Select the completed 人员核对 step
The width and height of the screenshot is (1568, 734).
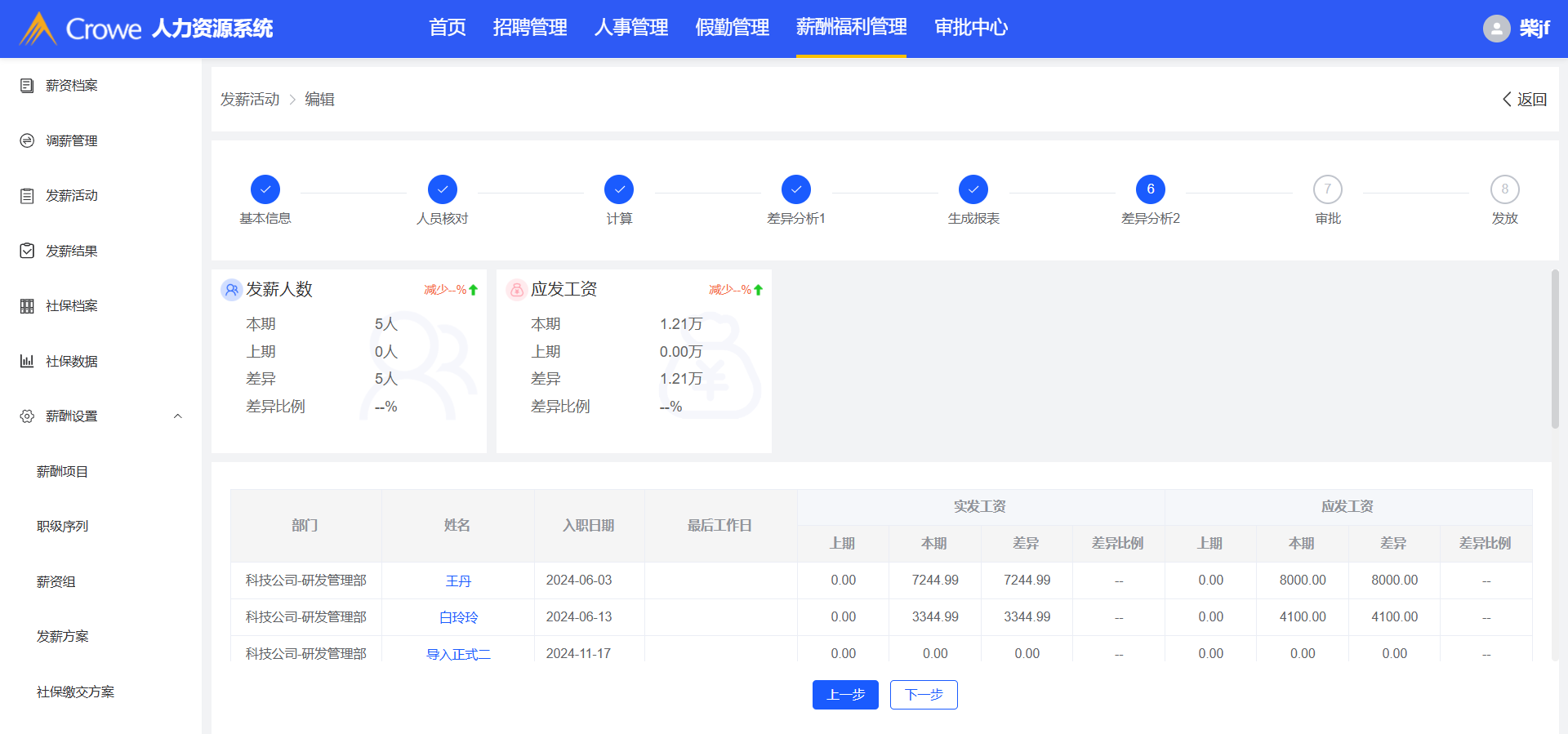click(442, 189)
